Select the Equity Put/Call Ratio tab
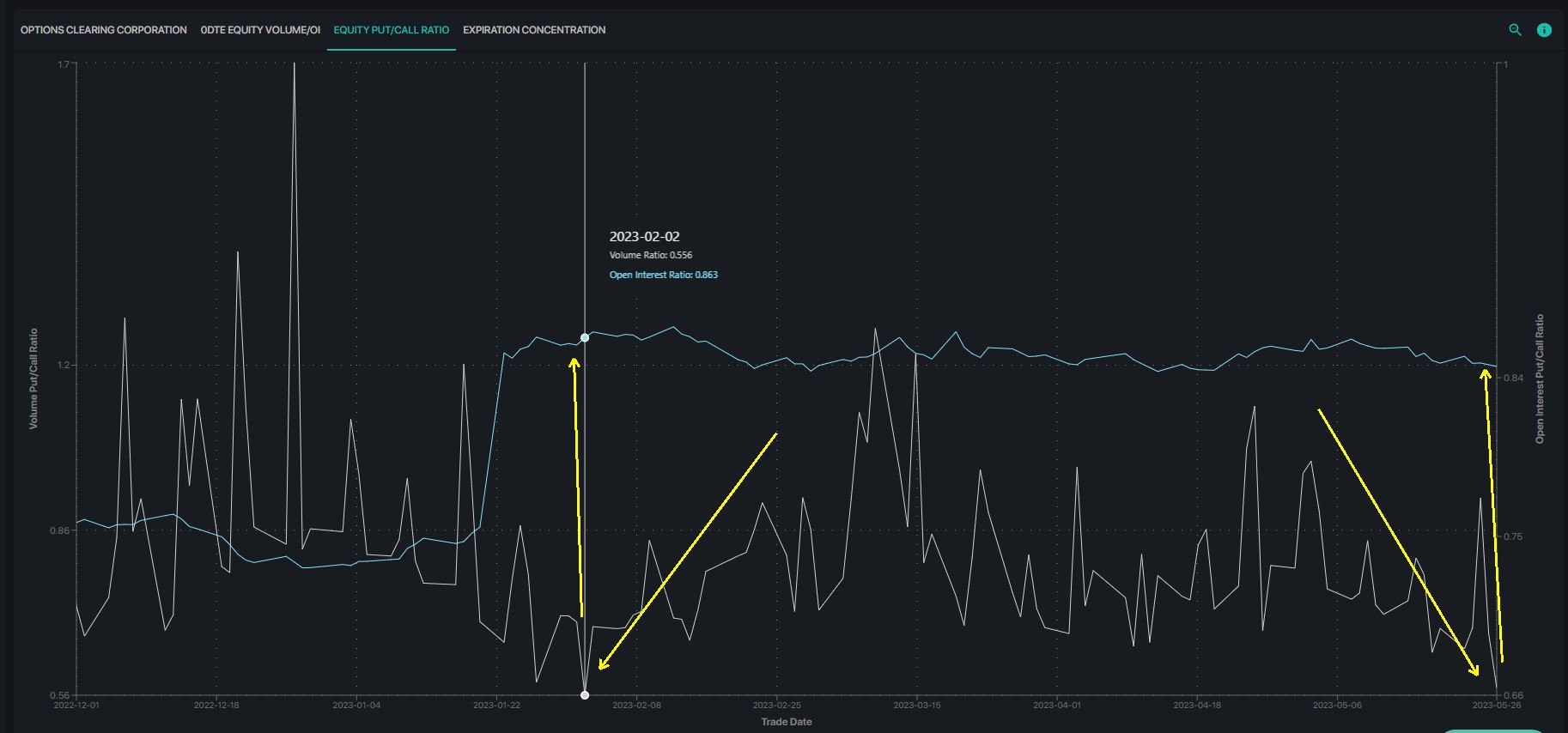 click(x=392, y=30)
